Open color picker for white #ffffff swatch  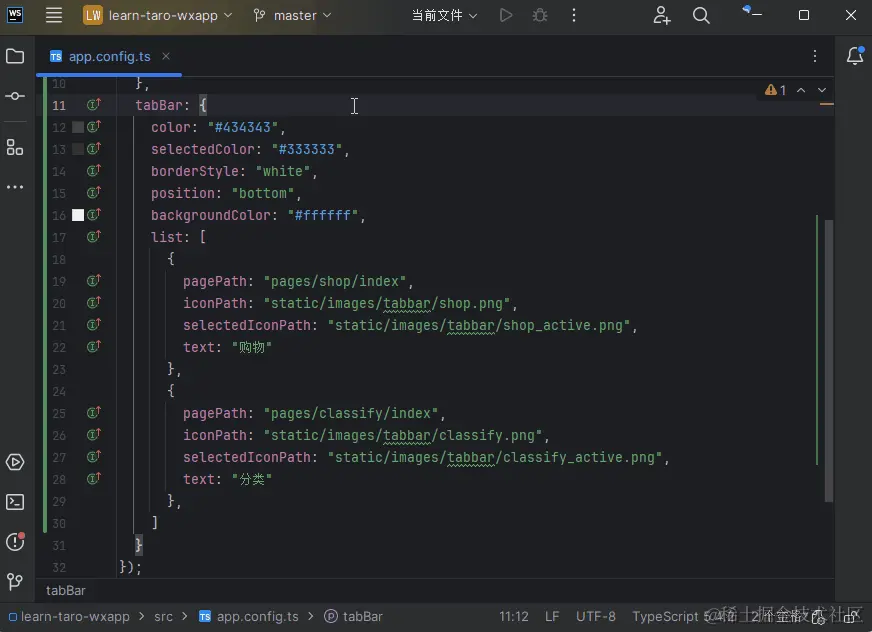click(78, 215)
